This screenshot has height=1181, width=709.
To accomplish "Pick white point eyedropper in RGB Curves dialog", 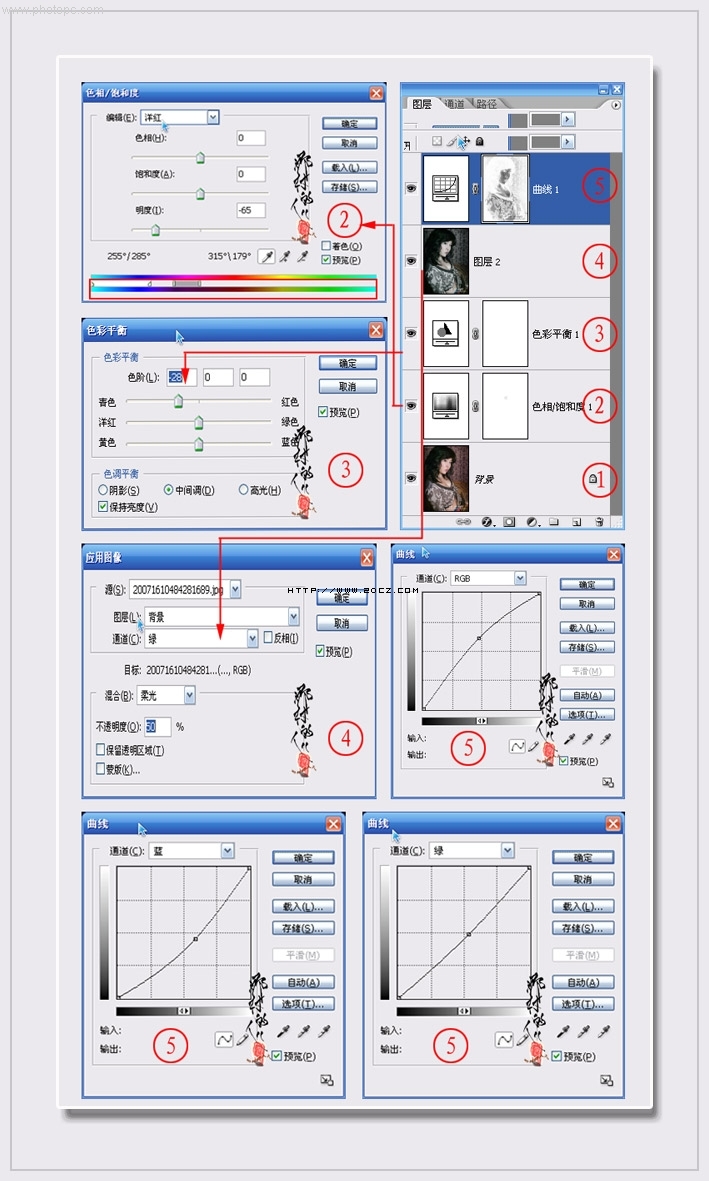I will (x=605, y=740).
